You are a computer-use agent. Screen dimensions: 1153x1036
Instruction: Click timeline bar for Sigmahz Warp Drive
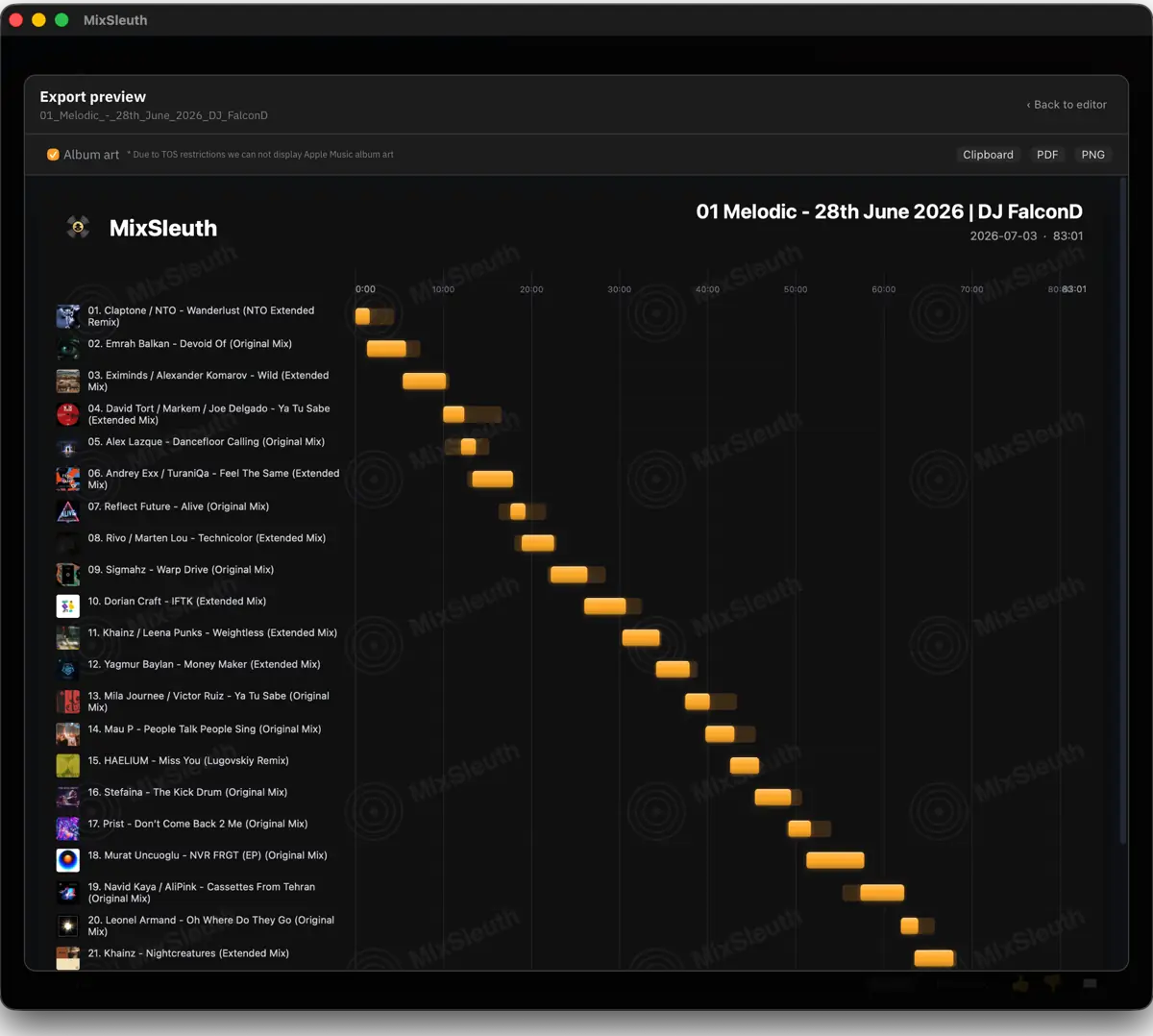(568, 575)
